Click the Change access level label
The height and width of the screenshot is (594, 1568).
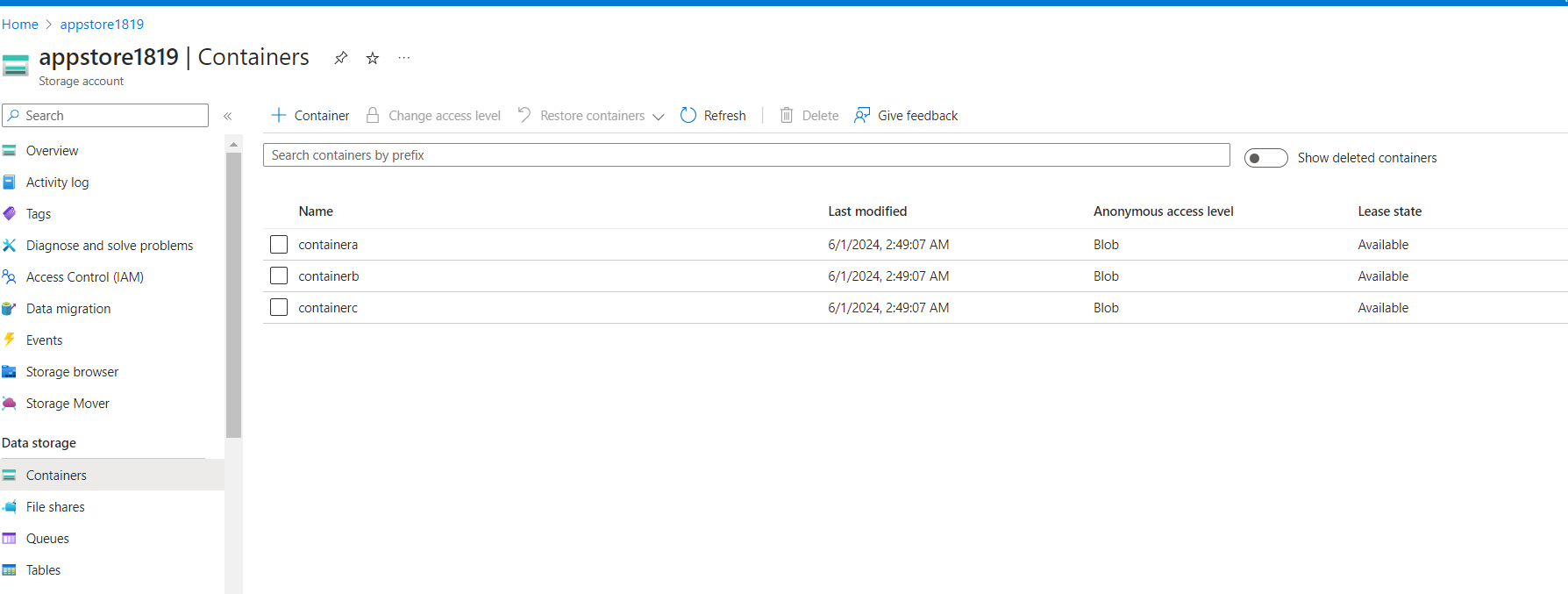[445, 116]
